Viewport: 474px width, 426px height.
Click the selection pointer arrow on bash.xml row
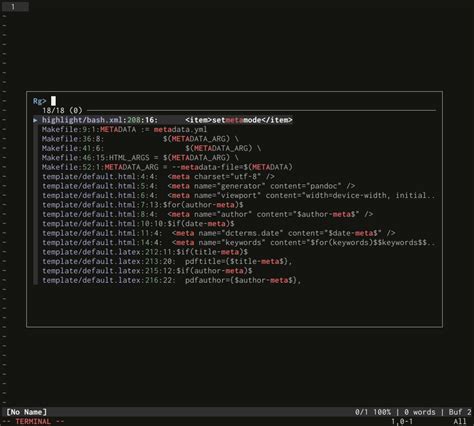35,120
